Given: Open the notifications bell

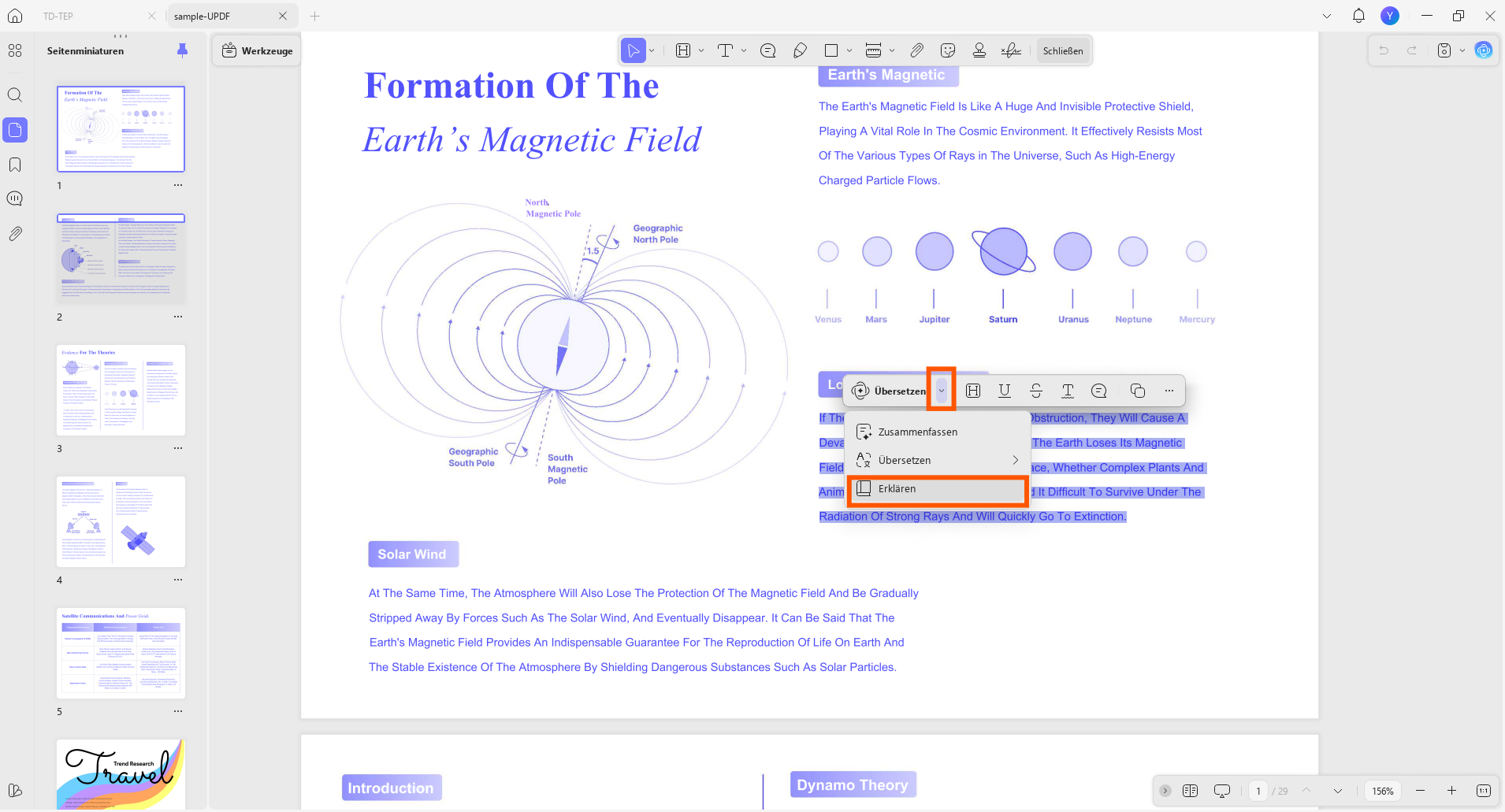Looking at the screenshot, I should (x=1358, y=16).
